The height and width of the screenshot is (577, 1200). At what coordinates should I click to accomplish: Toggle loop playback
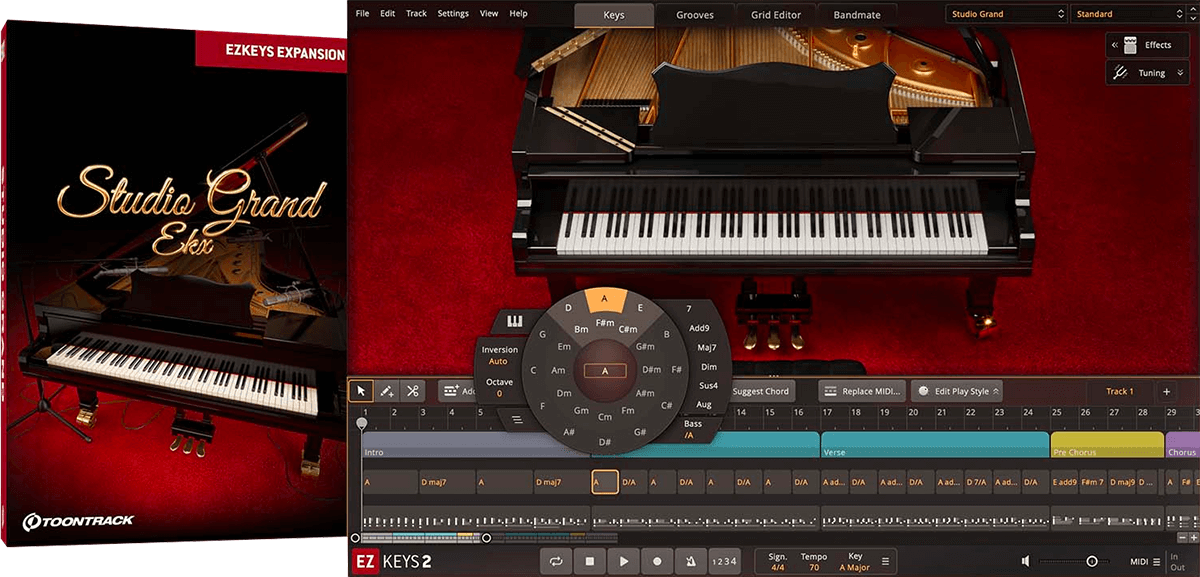tap(556, 561)
